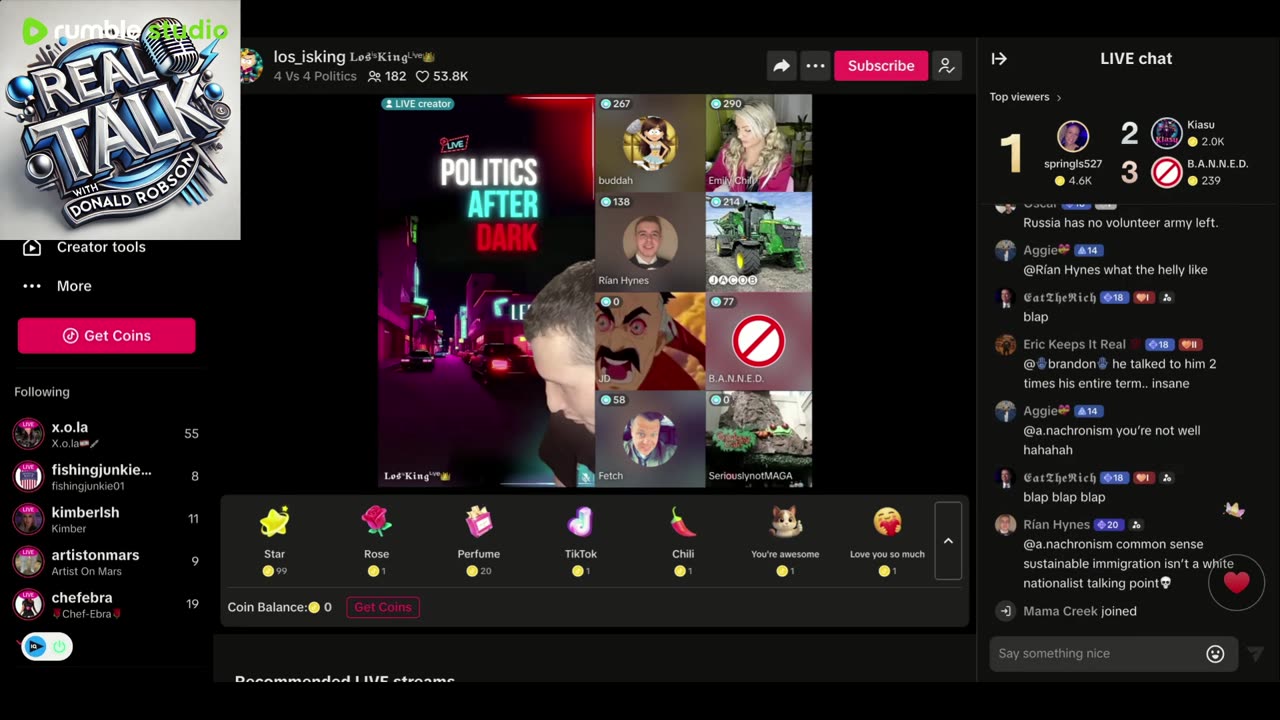Image resolution: width=1280 pixels, height=720 pixels.
Task: Expand the Top viewers list
Action: click(x=1026, y=97)
